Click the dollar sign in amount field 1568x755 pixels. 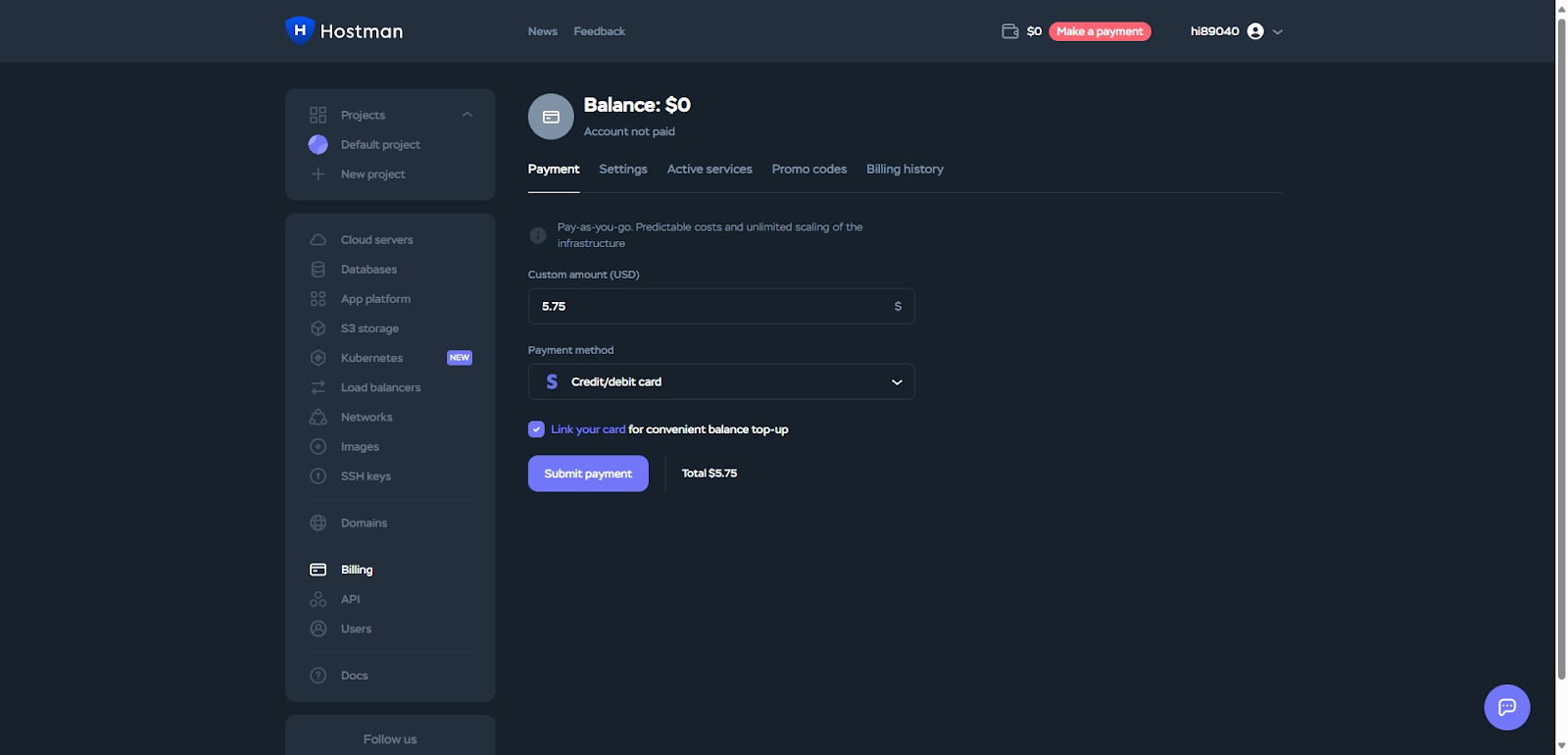(898, 306)
